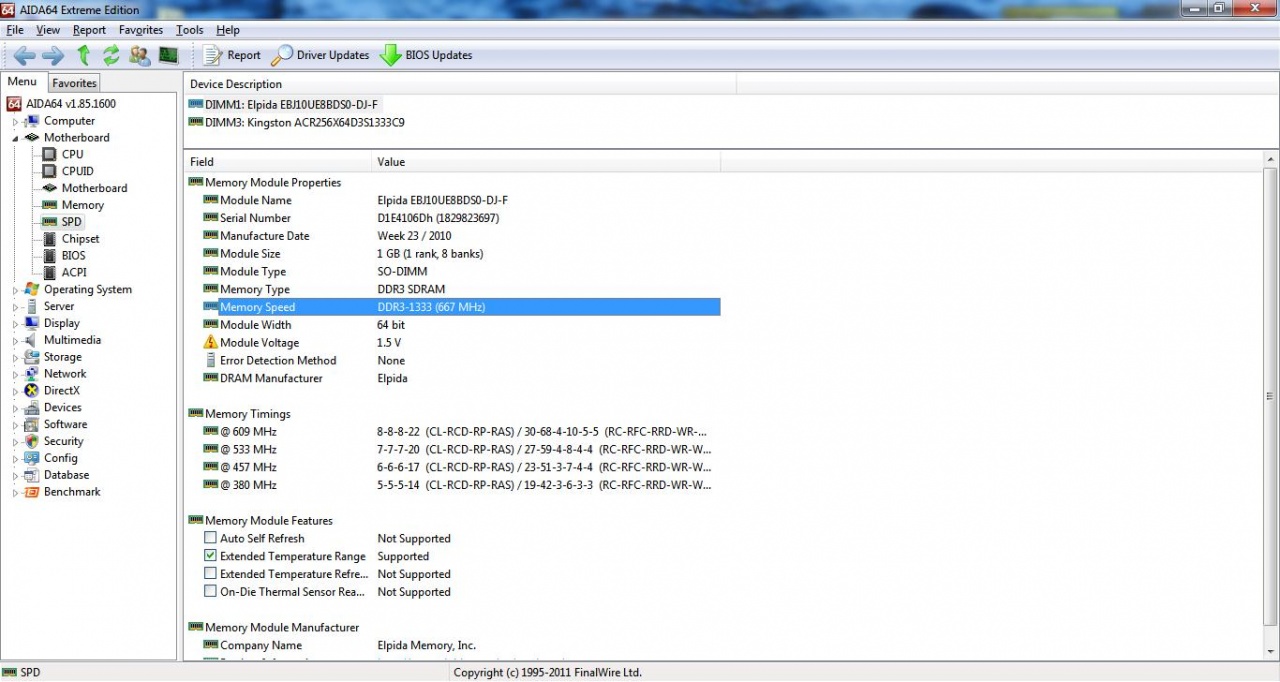Open the Help menu
The width and height of the screenshot is (1280, 682).
pos(228,30)
